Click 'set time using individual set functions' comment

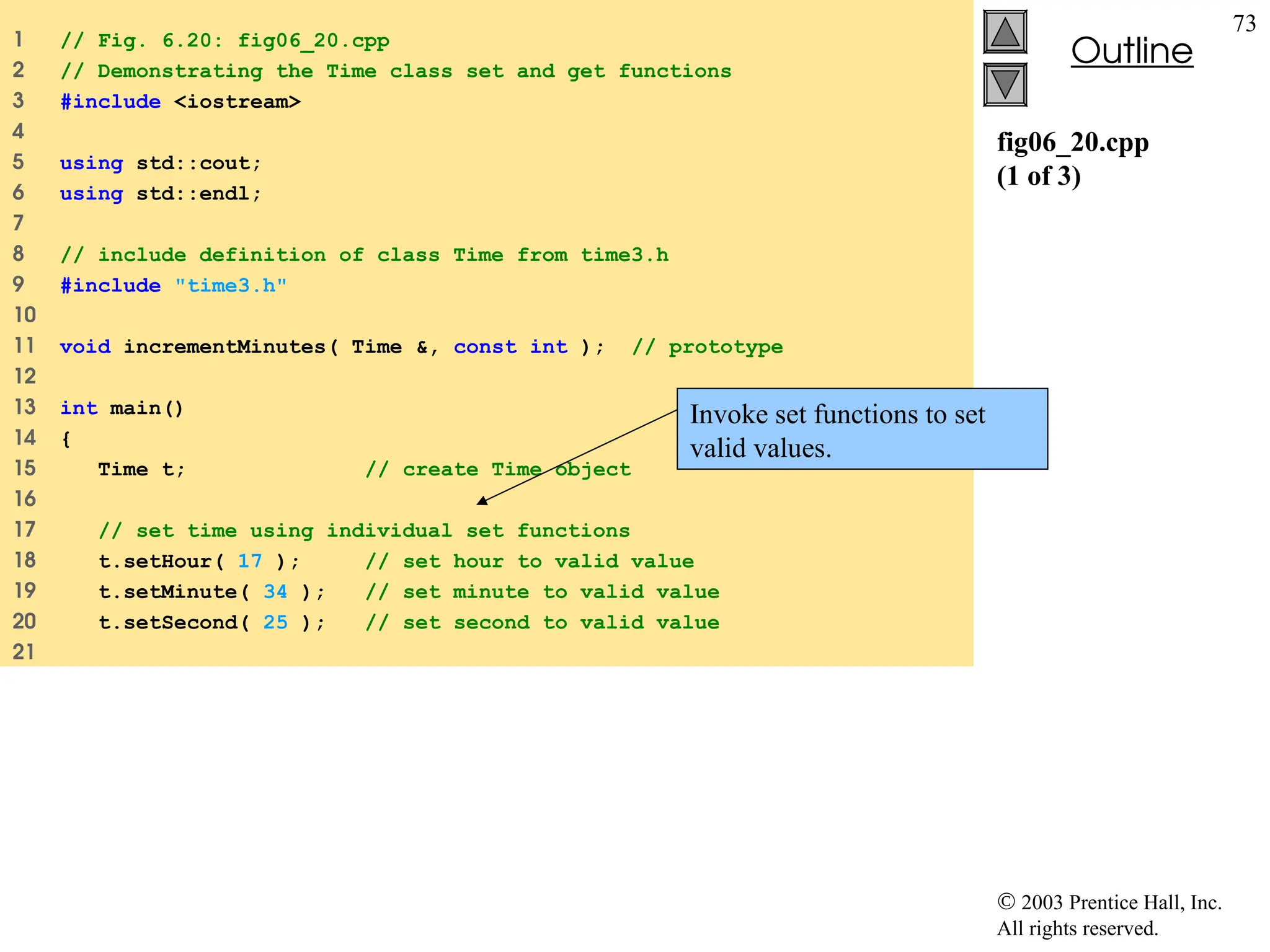pyautogui.click(x=364, y=531)
